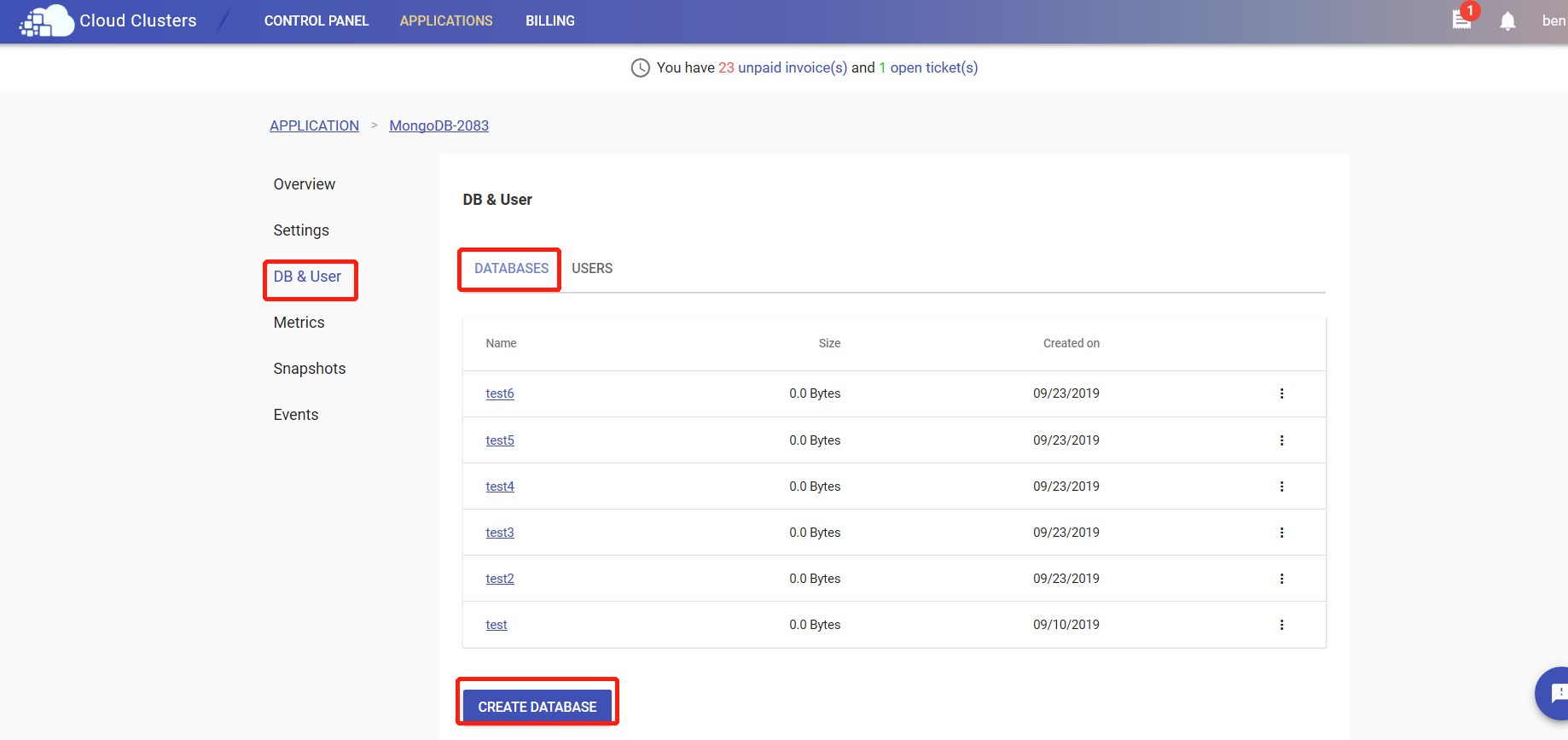Click the DB & User page heading
This screenshot has height=740, width=1568.
(497, 200)
